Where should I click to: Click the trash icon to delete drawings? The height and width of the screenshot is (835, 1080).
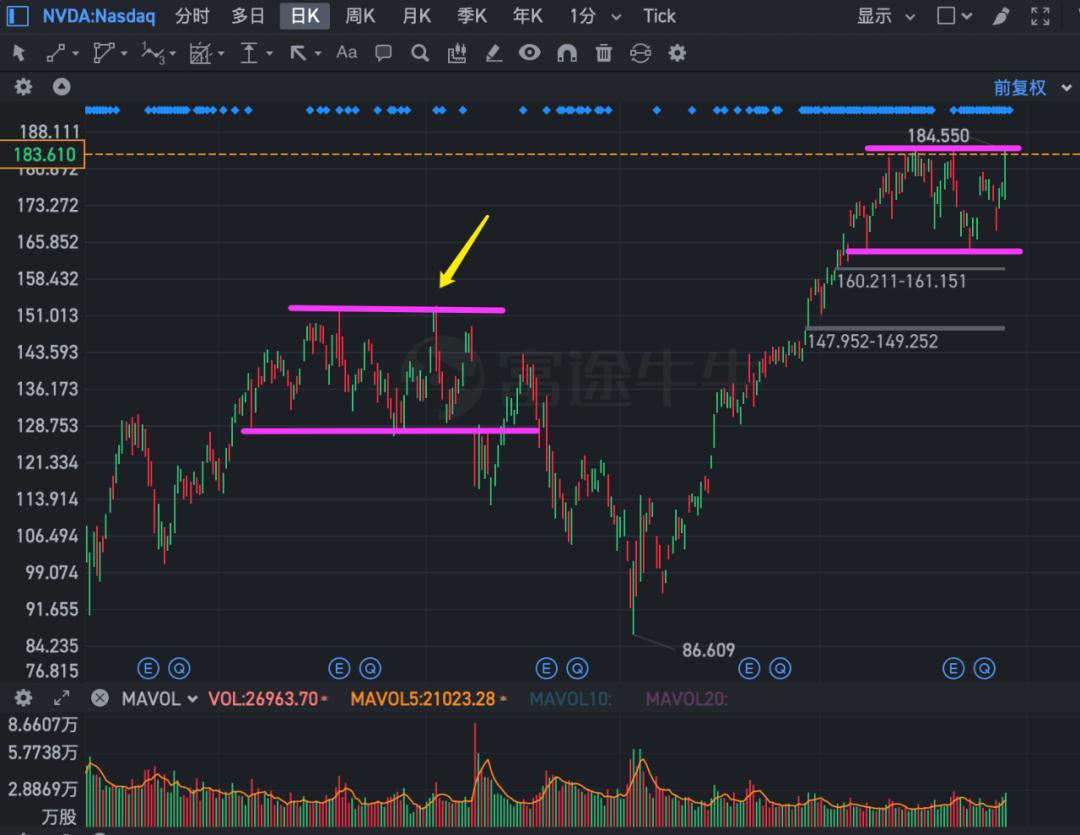pos(603,52)
